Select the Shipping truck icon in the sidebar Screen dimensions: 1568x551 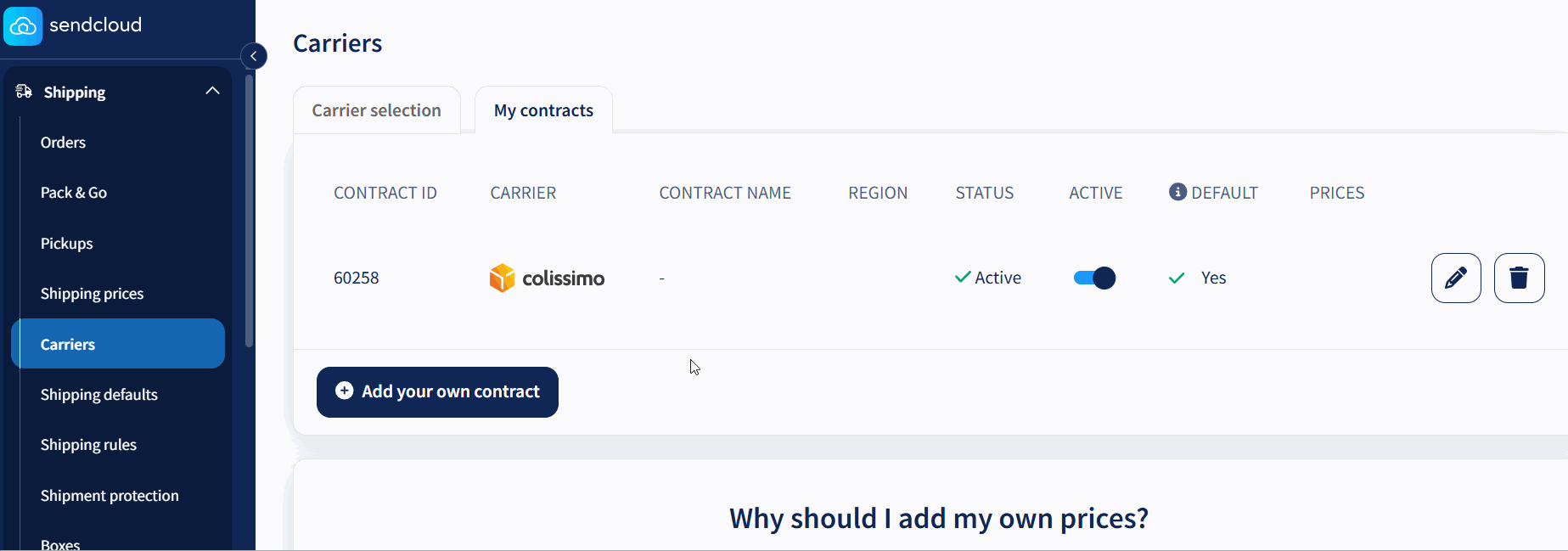(22, 91)
